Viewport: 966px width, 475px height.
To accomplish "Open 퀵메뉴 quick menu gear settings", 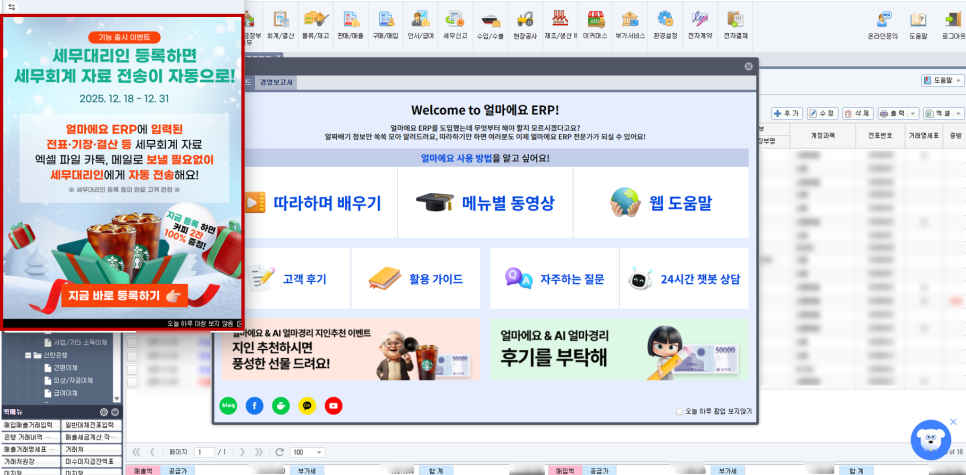I will [x=104, y=412].
